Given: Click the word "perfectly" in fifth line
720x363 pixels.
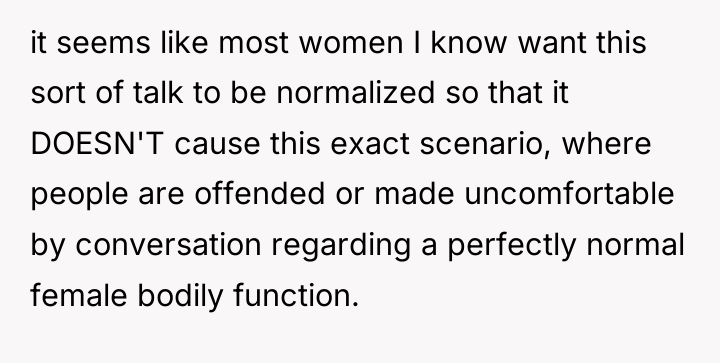Looking at the screenshot, I should point(512,246).
